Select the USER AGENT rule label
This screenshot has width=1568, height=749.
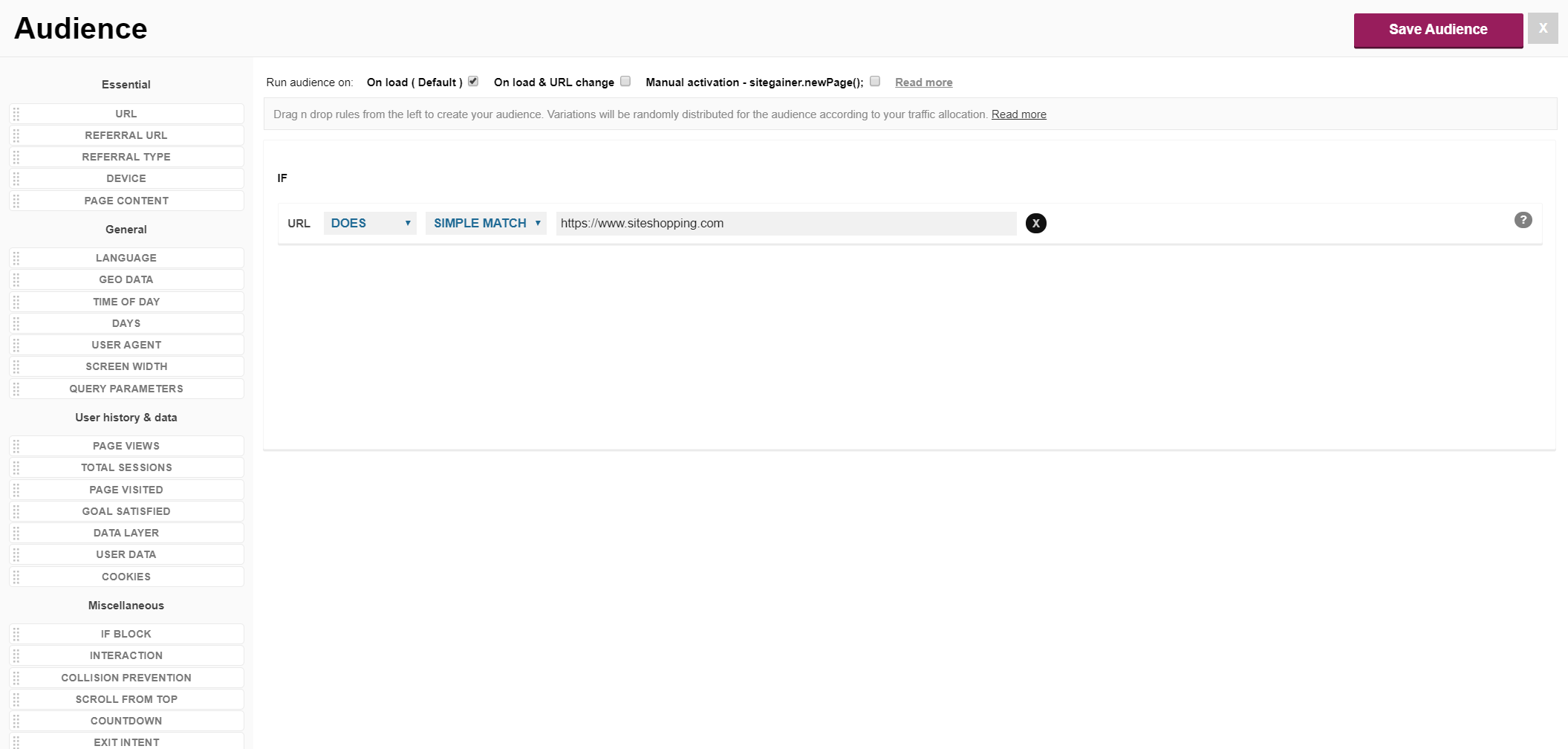[126, 345]
